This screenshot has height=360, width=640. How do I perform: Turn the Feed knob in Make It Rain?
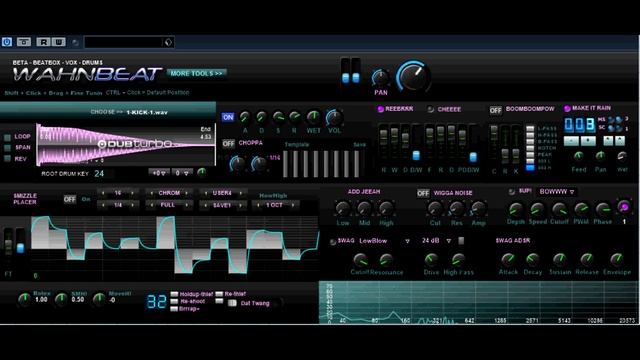[x=578, y=156]
